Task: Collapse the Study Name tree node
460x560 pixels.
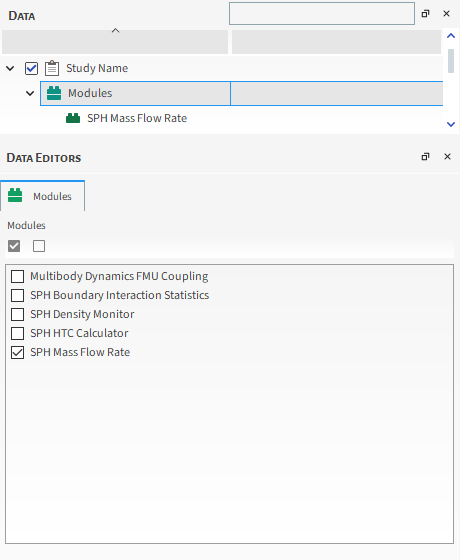Action: (10, 68)
